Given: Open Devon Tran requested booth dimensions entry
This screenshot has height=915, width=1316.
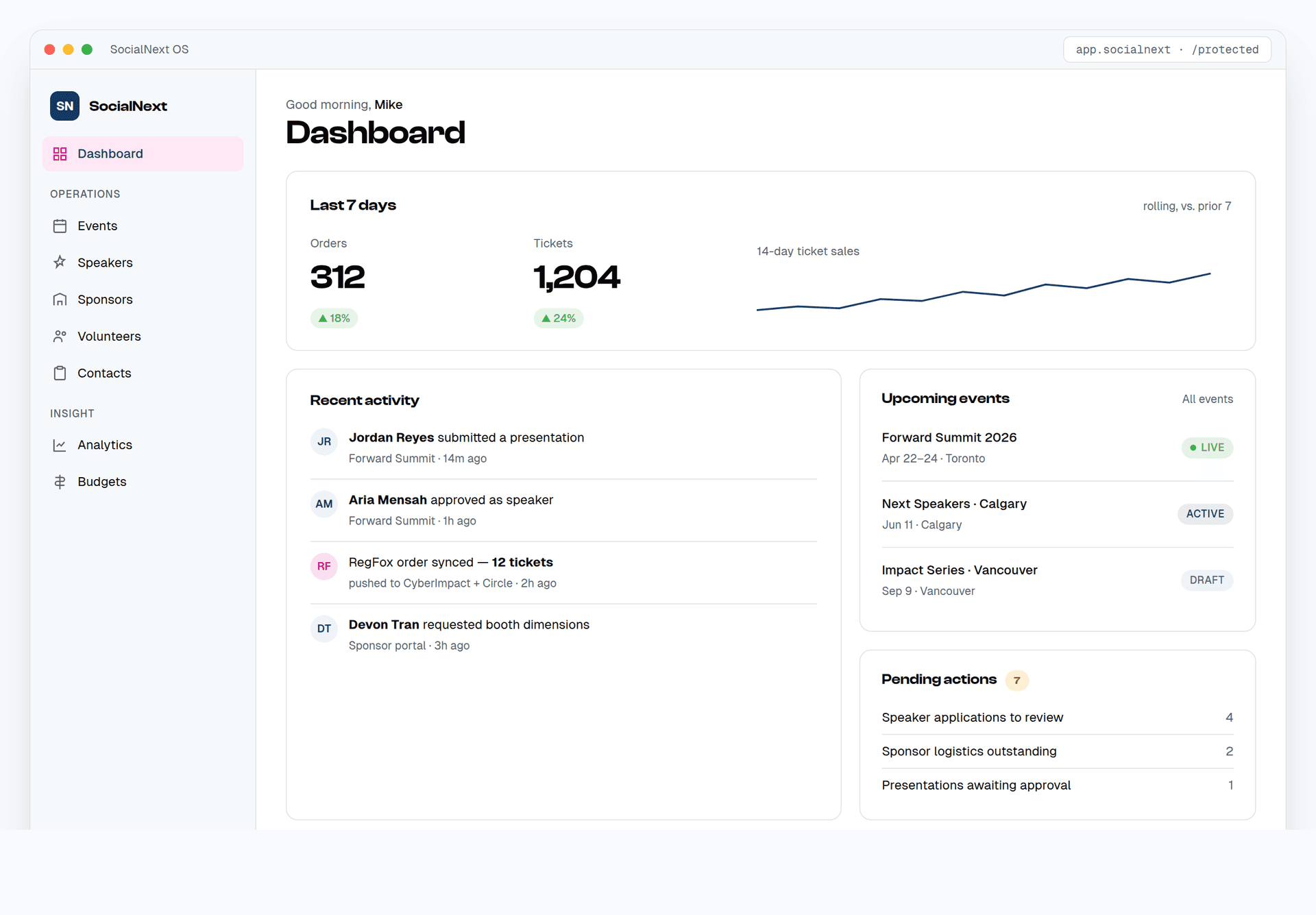Looking at the screenshot, I should 563,635.
